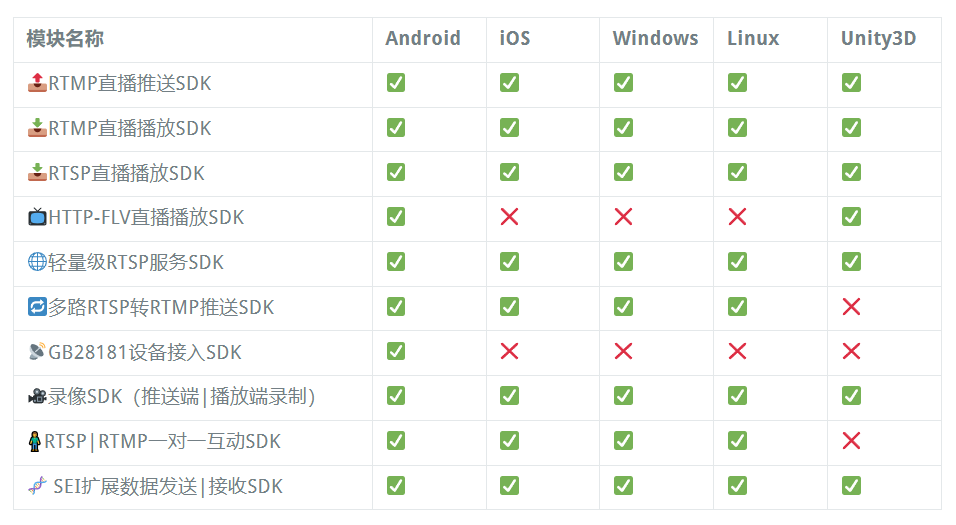Image resolution: width=956 pixels, height=525 pixels.
Task: Click Linux red cross in GB28181设备接入SDK row
Action: pyautogui.click(x=737, y=351)
